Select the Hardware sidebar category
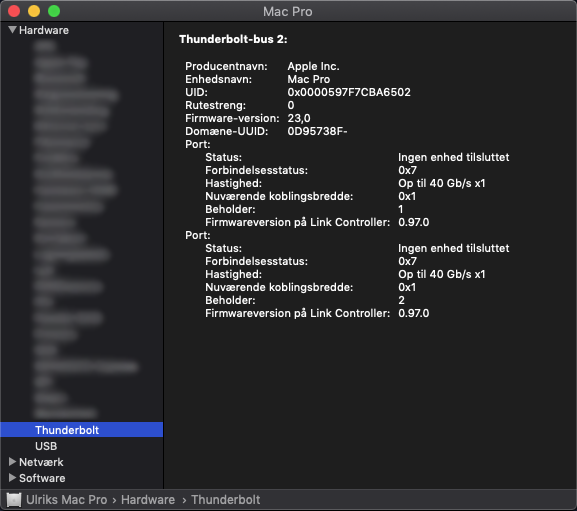Image resolution: width=577 pixels, height=511 pixels. coord(44,30)
